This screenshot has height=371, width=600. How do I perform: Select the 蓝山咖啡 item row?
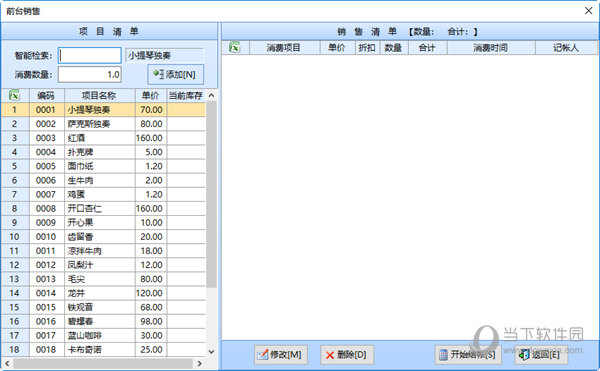[x=103, y=335]
